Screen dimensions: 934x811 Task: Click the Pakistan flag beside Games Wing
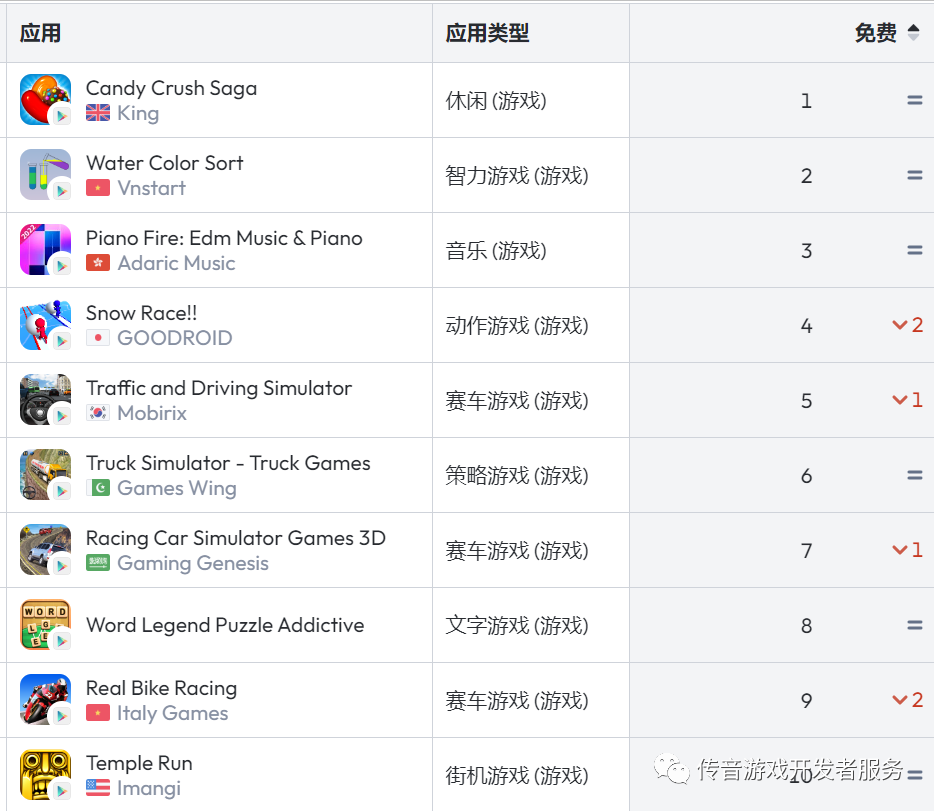98,488
